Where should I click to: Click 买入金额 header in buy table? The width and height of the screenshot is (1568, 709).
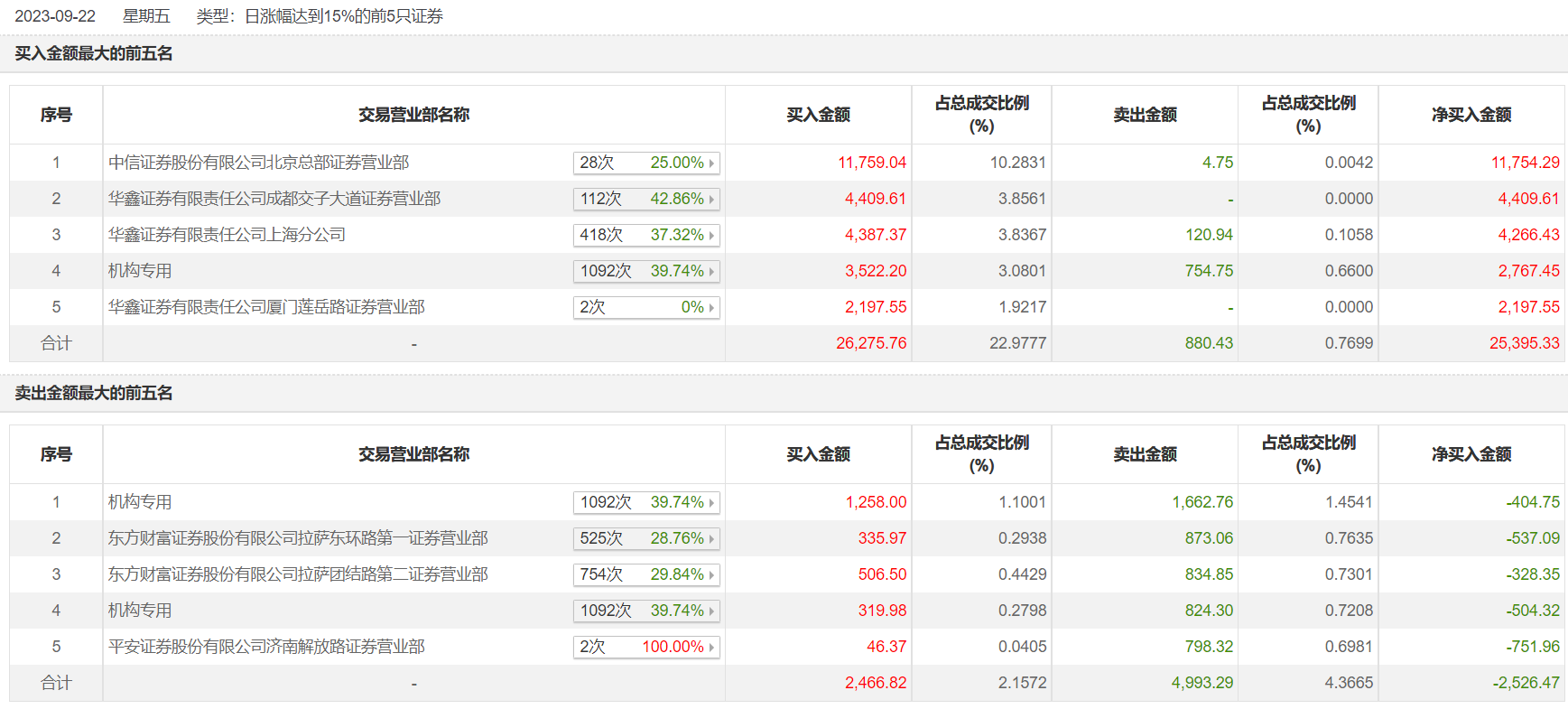click(818, 115)
